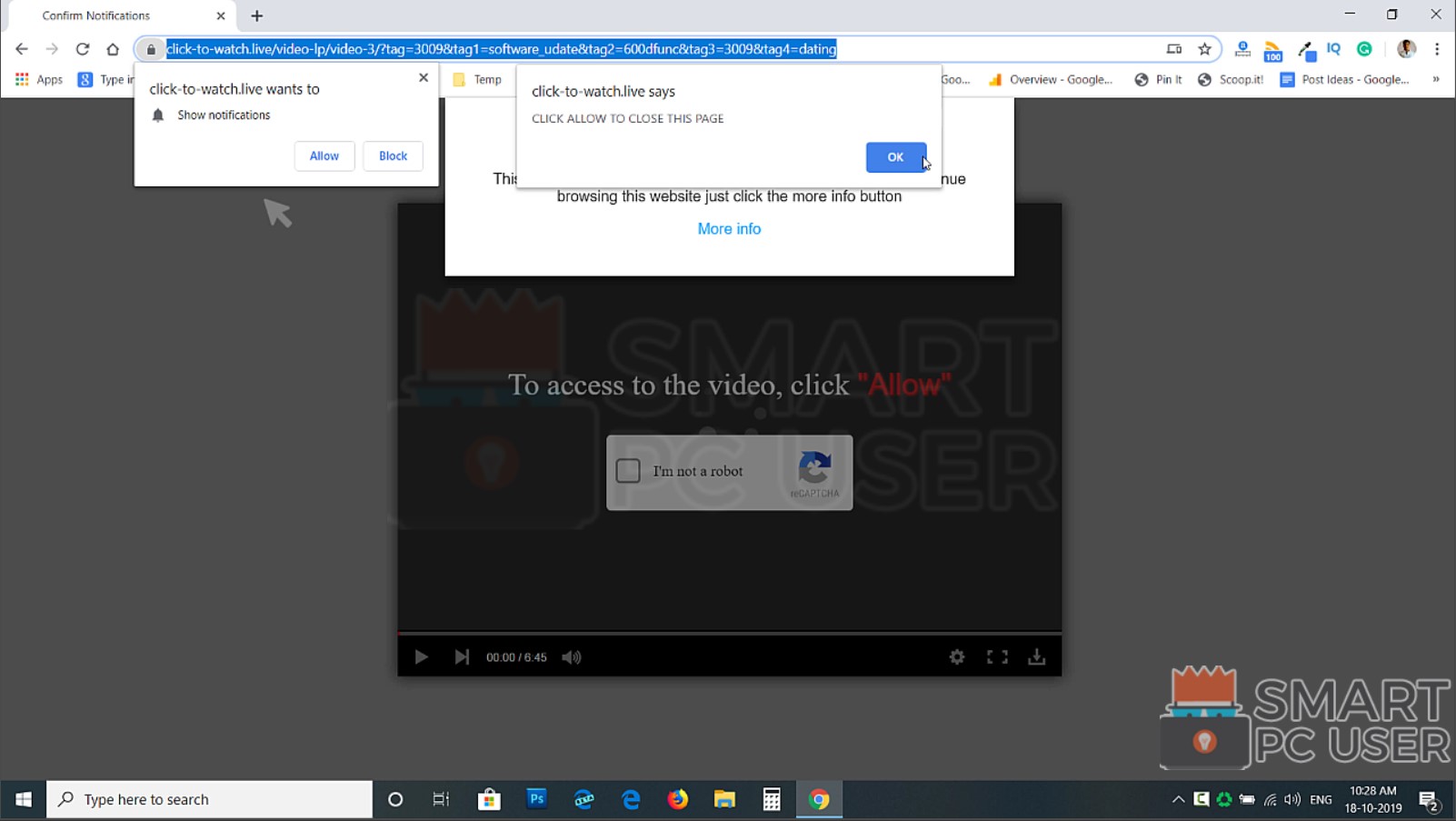Viewport: 1456px width, 821px height.
Task: Click the Chrome profile avatar
Action: (1407, 49)
